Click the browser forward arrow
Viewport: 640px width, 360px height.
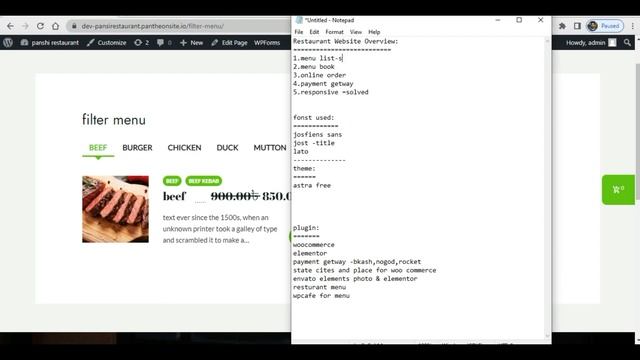click(x=25, y=26)
